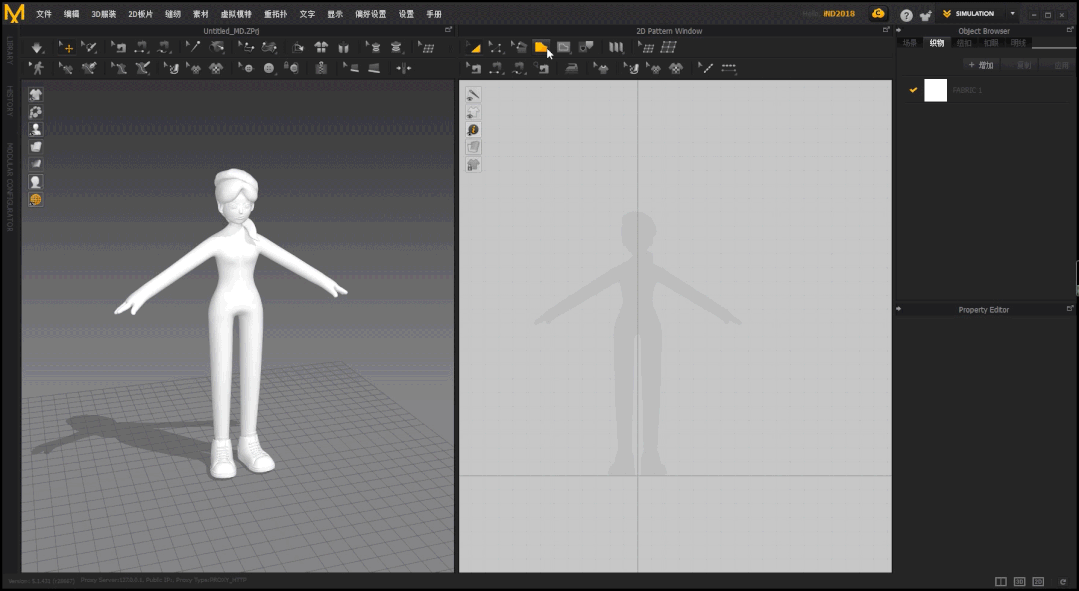1079x591 pixels.
Task: Toggle the FABRIC 1 checkmark
Action: [x=913, y=90]
